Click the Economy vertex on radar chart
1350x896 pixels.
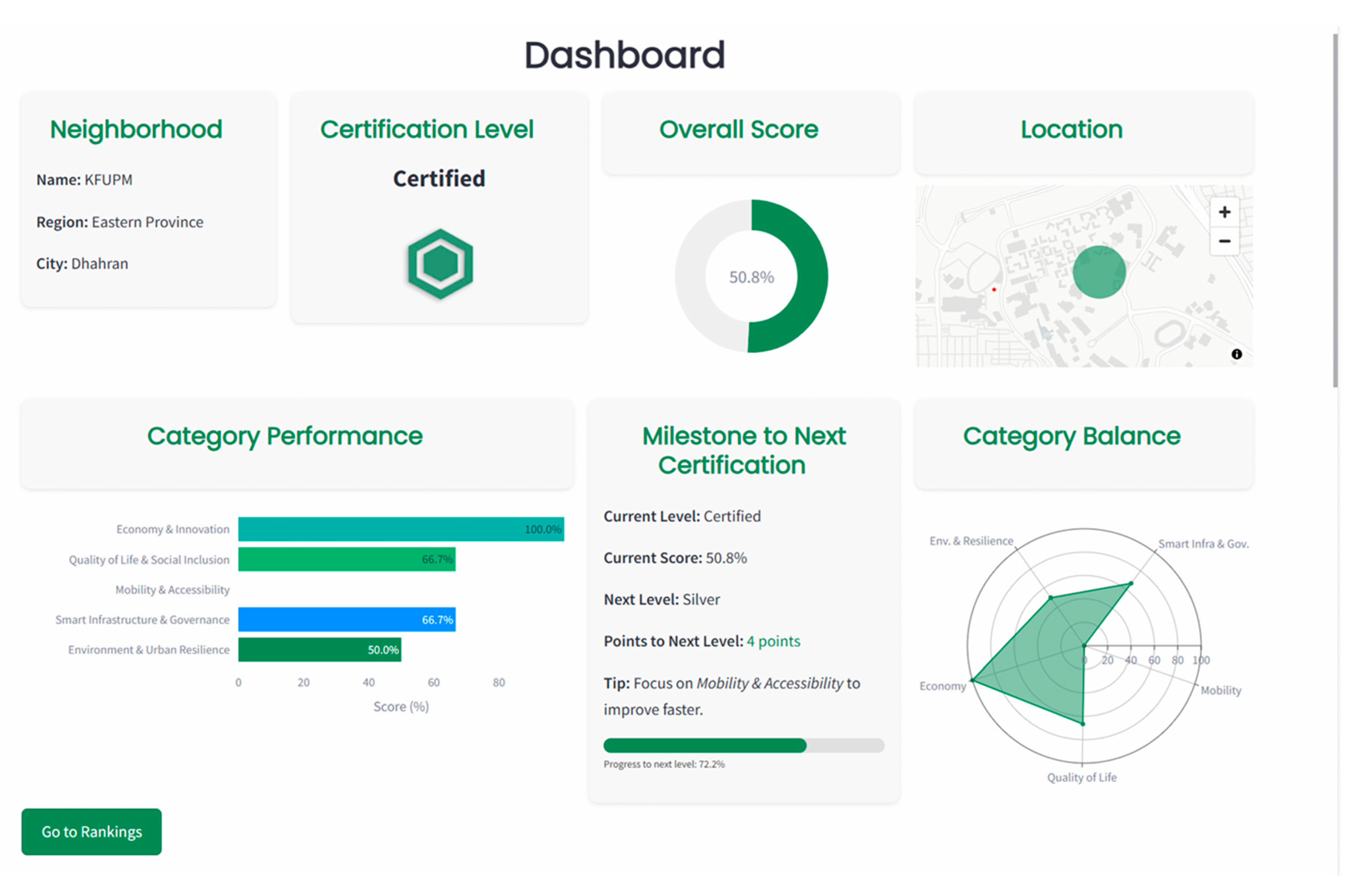(x=972, y=680)
